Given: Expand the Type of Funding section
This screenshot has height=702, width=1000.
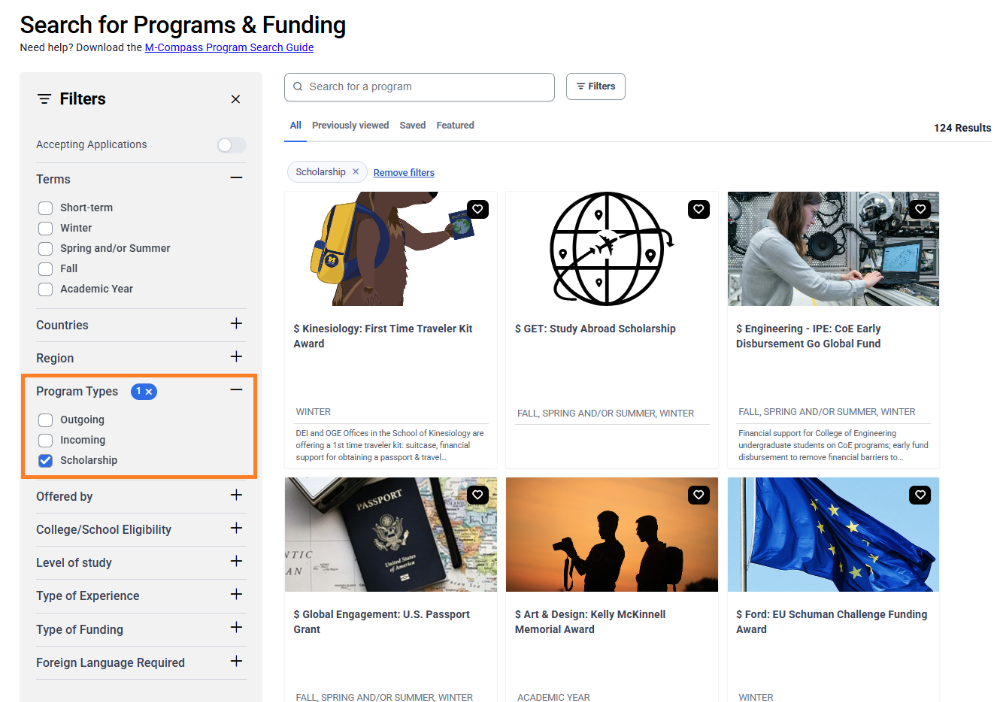Looking at the screenshot, I should [x=236, y=629].
